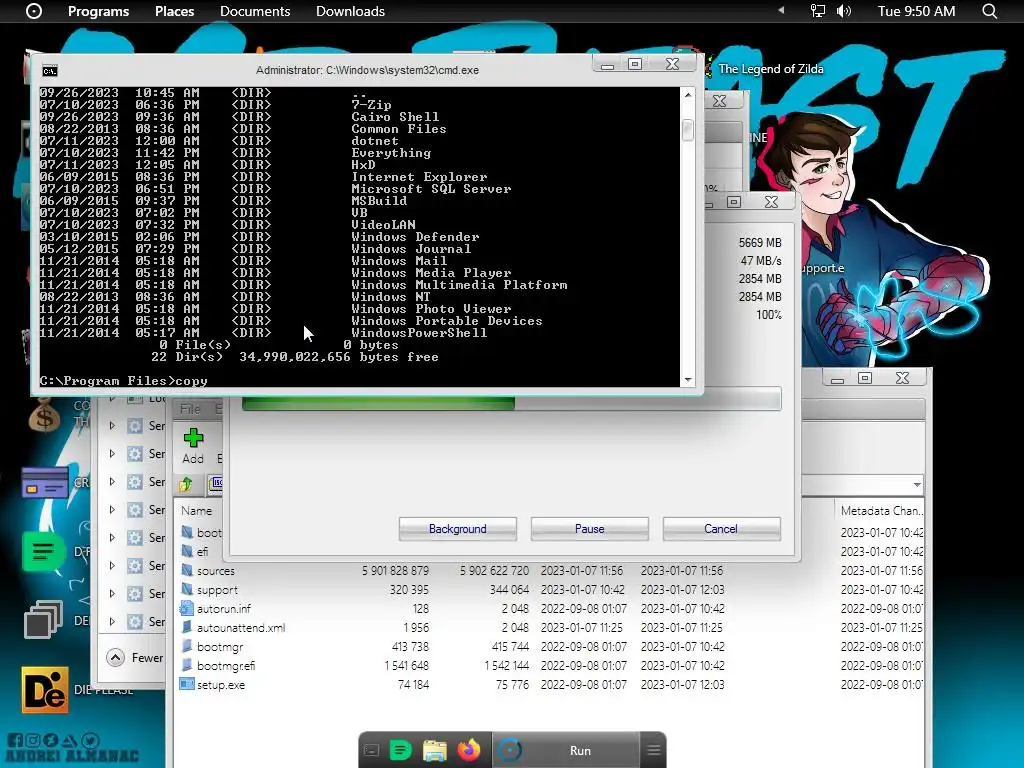Cancel the extraction operation
1024x768 pixels.
point(721,529)
